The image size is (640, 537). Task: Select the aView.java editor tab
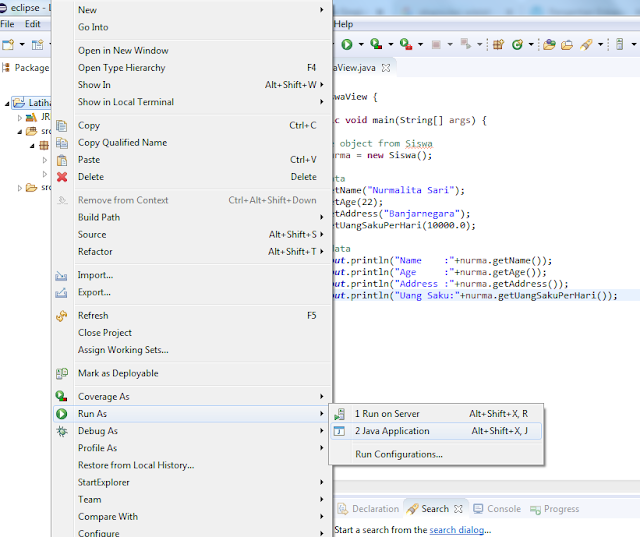tap(354, 68)
